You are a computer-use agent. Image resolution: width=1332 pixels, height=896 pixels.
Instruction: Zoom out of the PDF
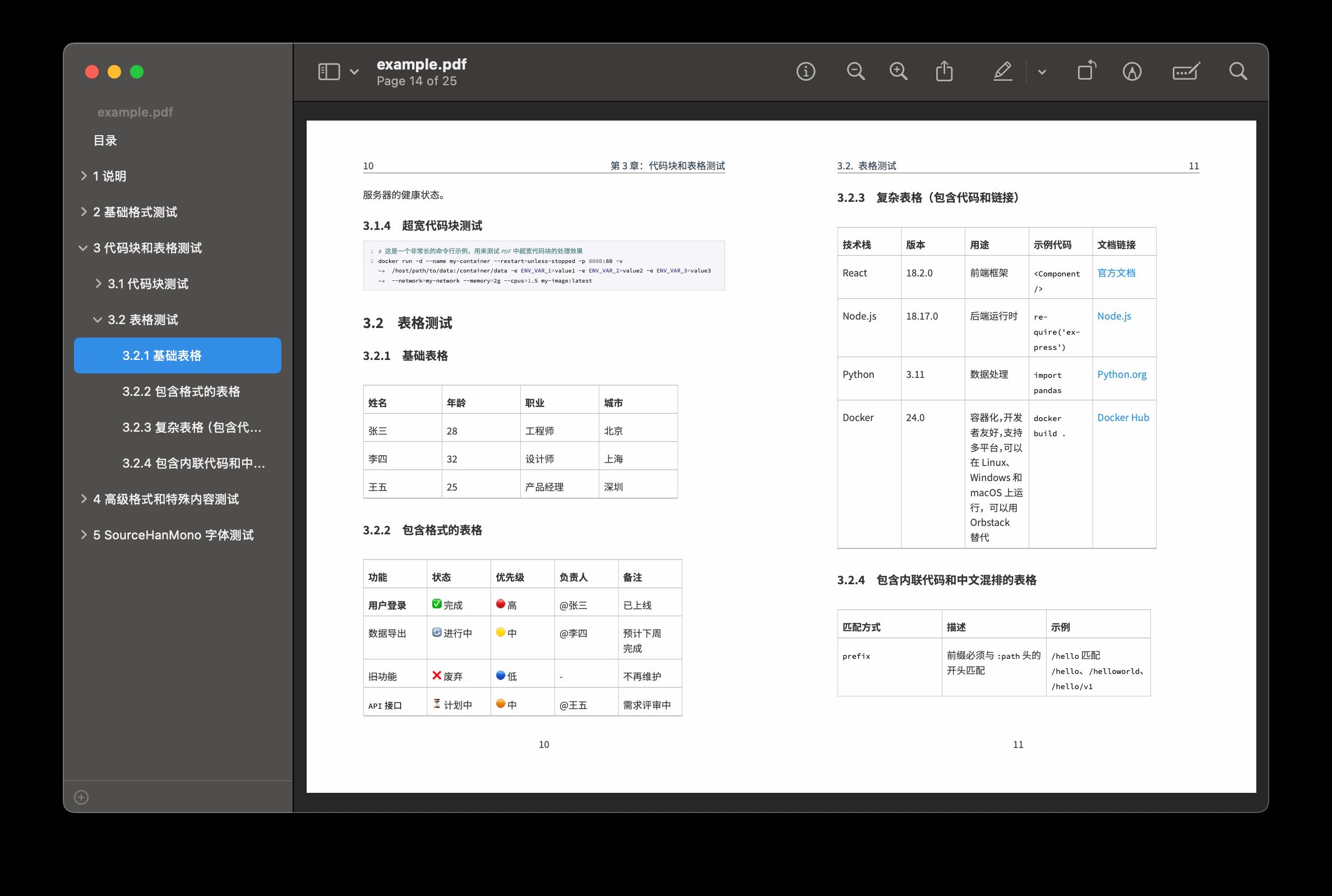pyautogui.click(x=855, y=71)
